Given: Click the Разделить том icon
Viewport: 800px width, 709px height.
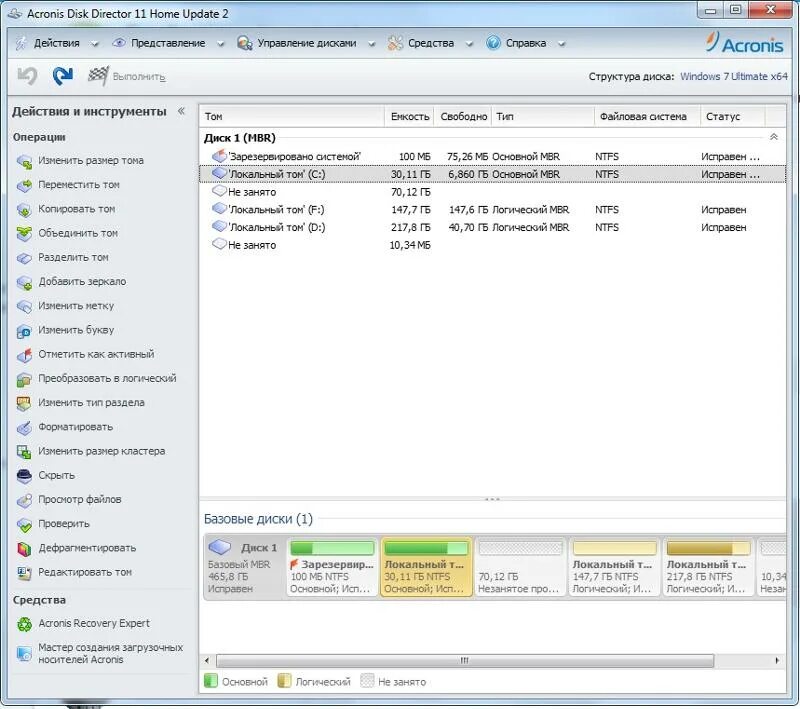Looking at the screenshot, I should (24, 258).
